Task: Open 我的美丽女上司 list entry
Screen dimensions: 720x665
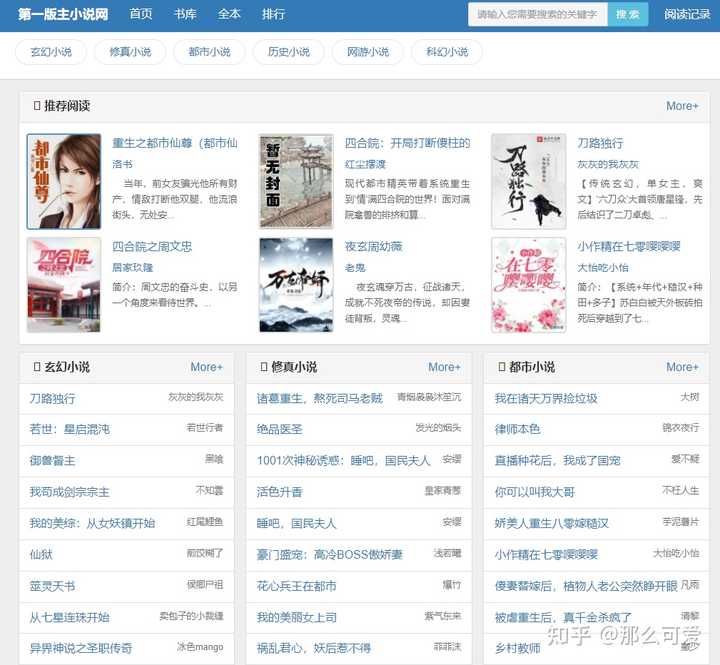Action: tap(297, 617)
